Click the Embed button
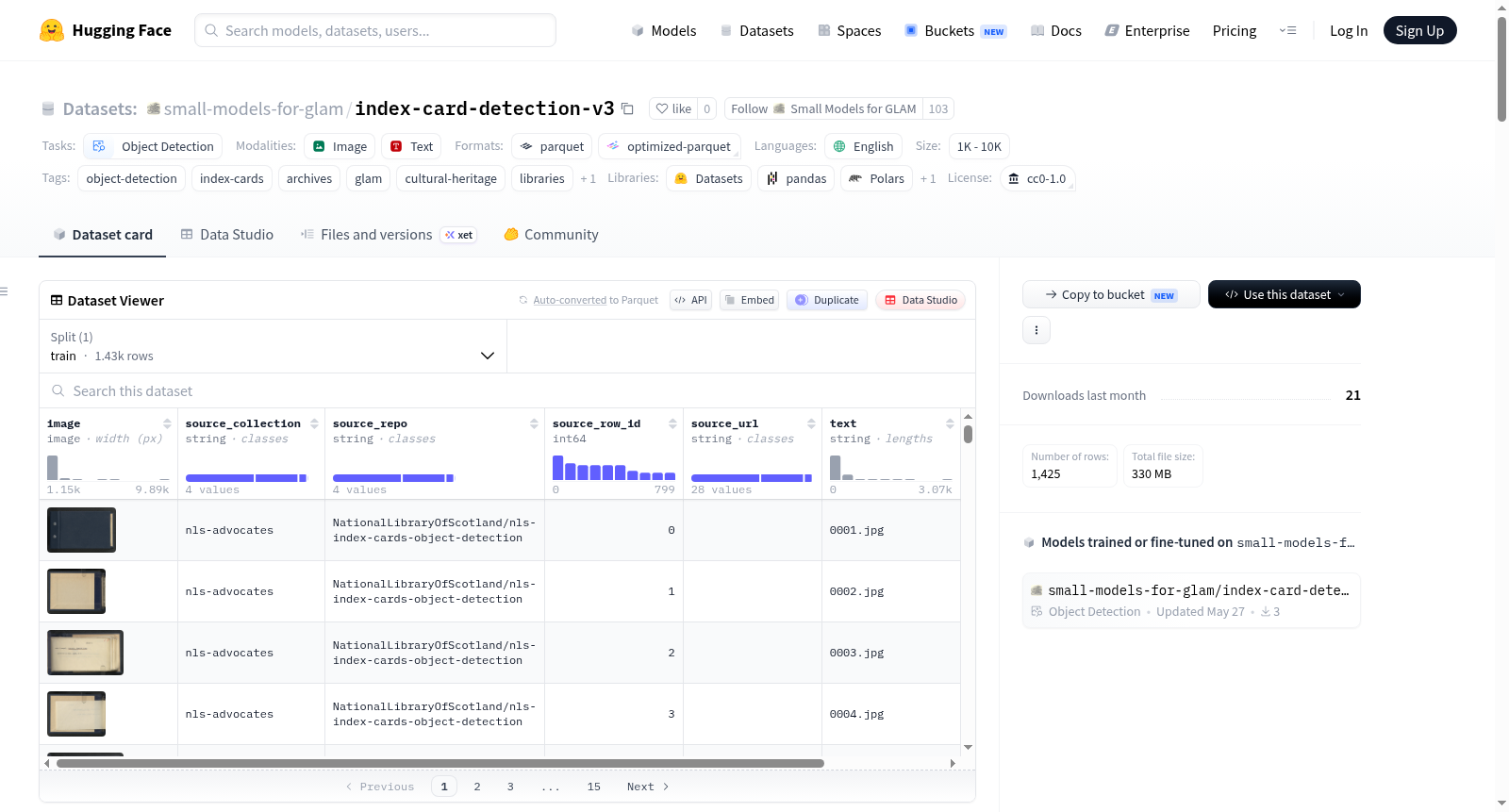The image size is (1509, 812). point(749,300)
